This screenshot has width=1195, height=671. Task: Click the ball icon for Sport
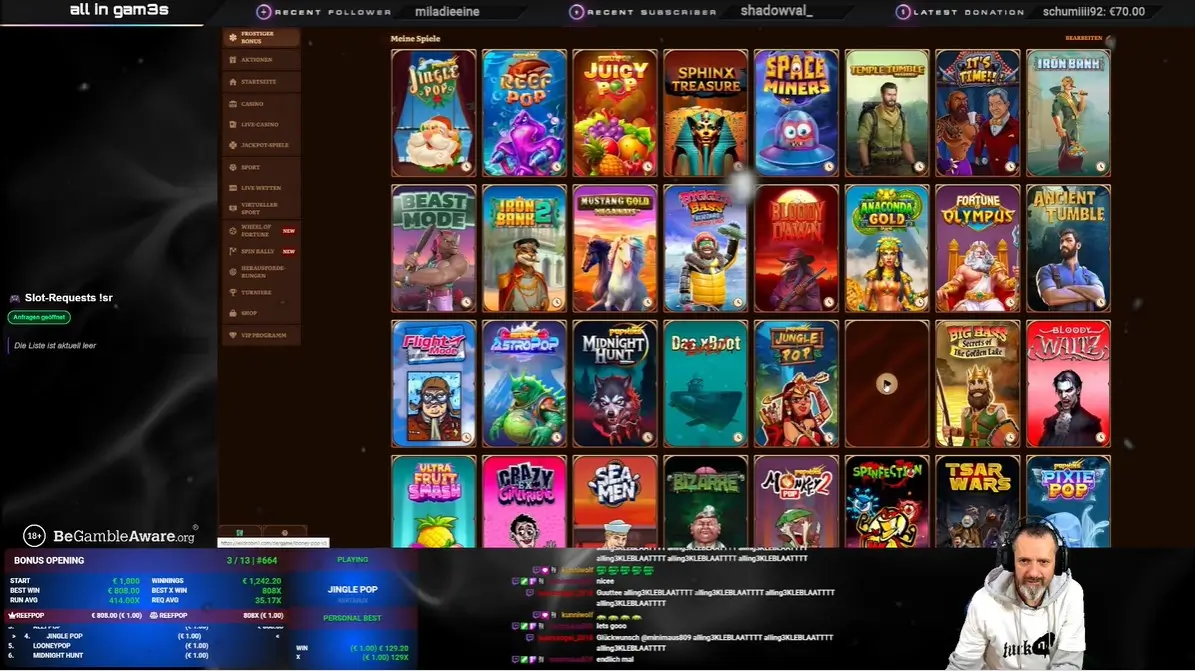coord(232,167)
